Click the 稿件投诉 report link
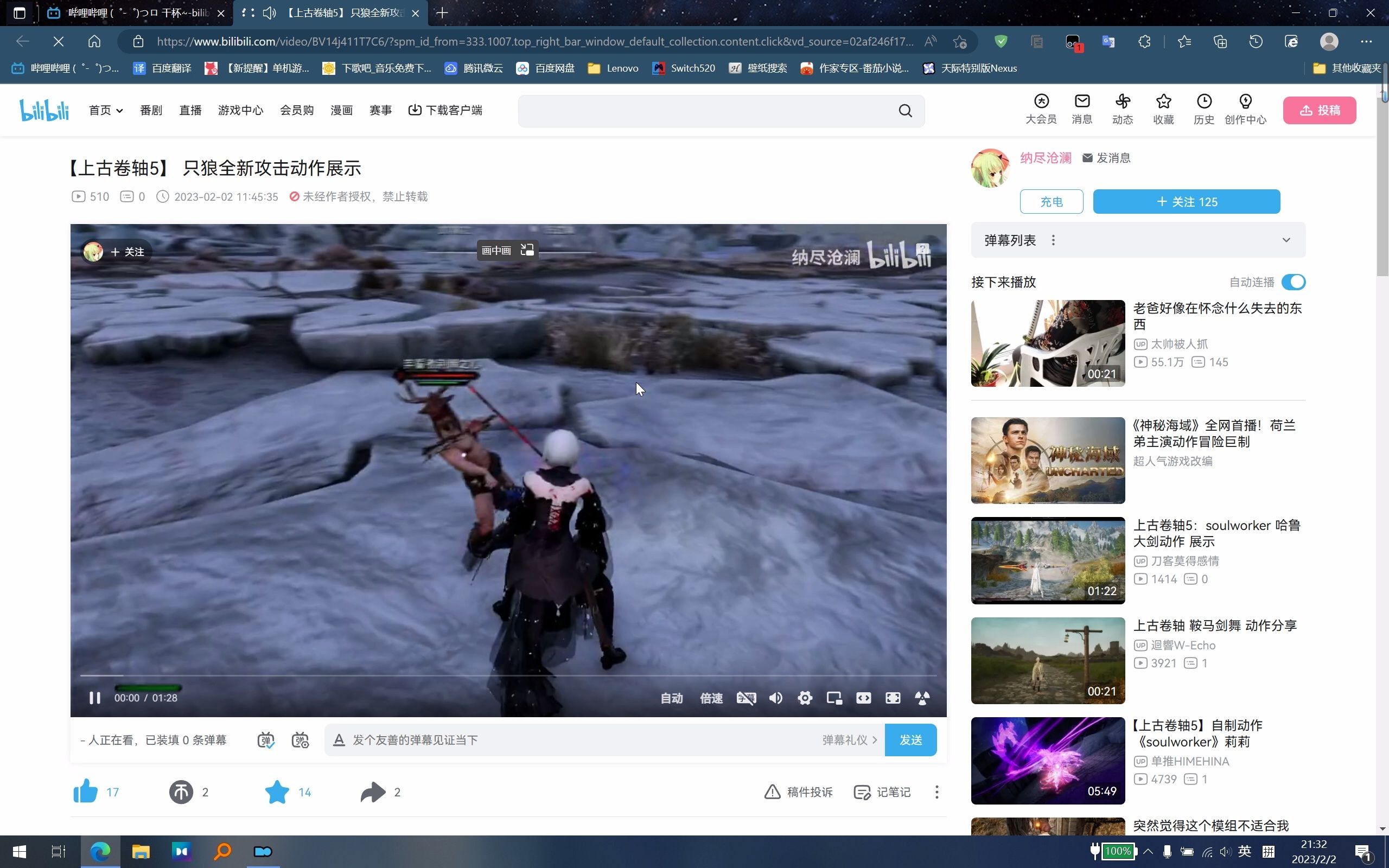This screenshot has width=1389, height=868. (798, 792)
